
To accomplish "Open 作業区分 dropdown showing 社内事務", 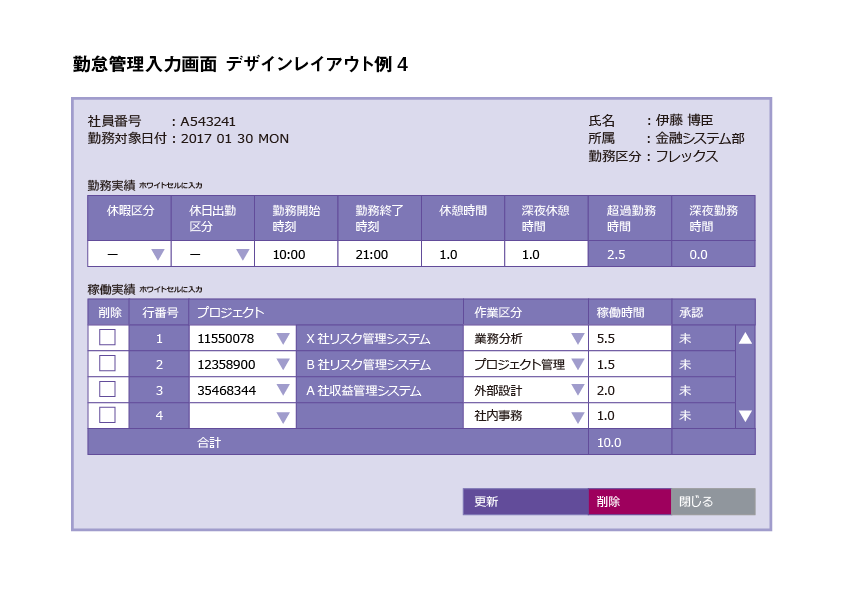I will click(x=577, y=417).
